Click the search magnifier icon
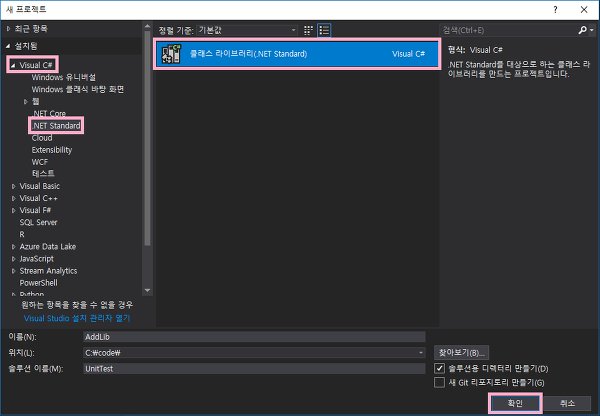 (x=582, y=30)
